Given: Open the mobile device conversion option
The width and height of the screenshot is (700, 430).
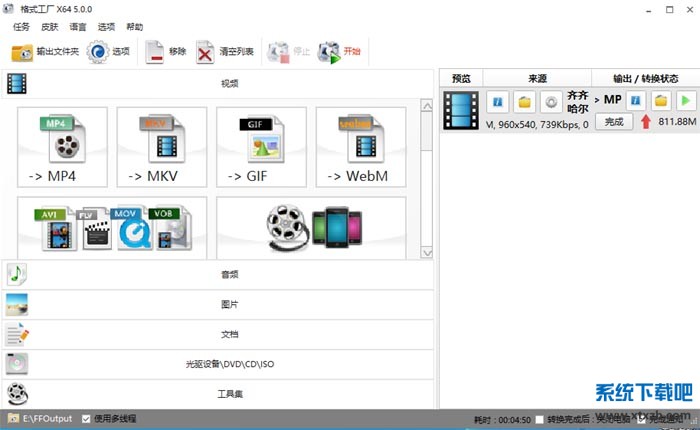Looking at the screenshot, I should (311, 226).
